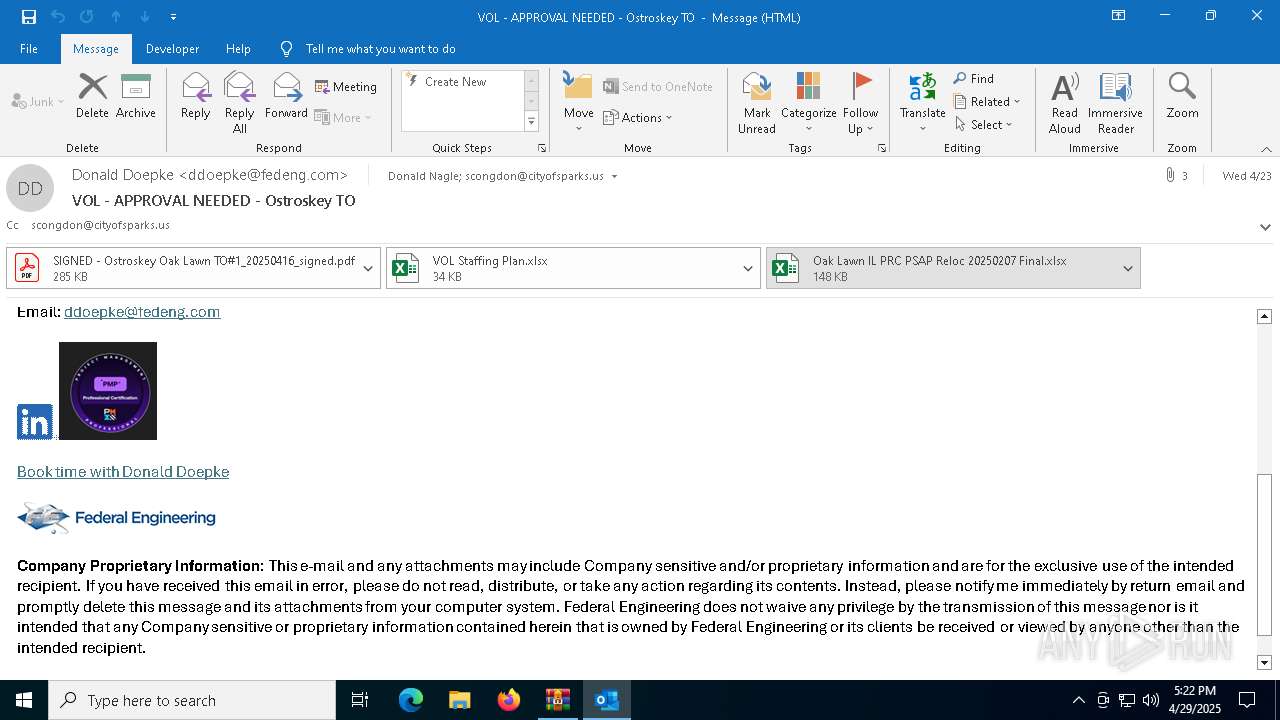Screen dimensions: 1280x720
Task: Open dropdown for SIGNED Ostroskey PDF attachment
Action: pos(368,268)
